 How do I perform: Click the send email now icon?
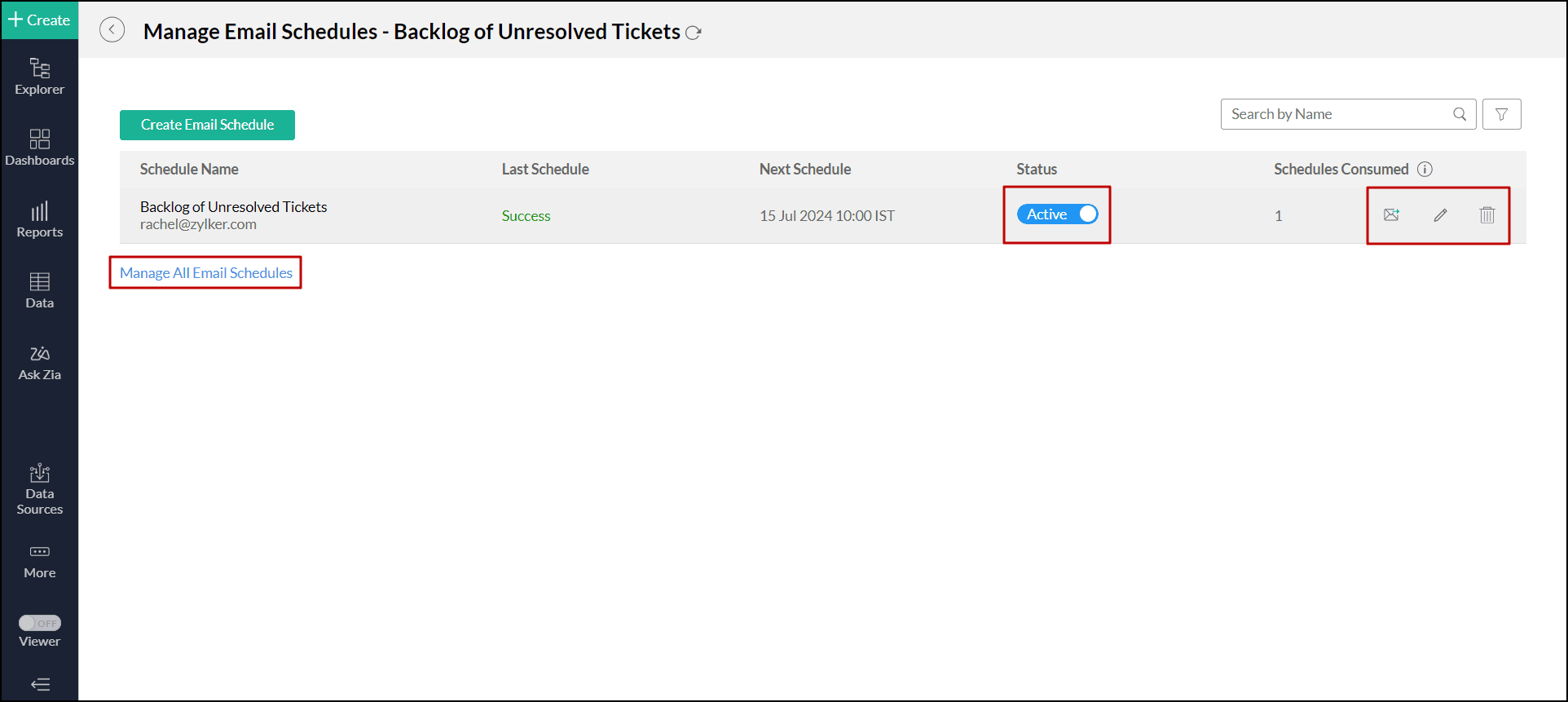[x=1391, y=215]
